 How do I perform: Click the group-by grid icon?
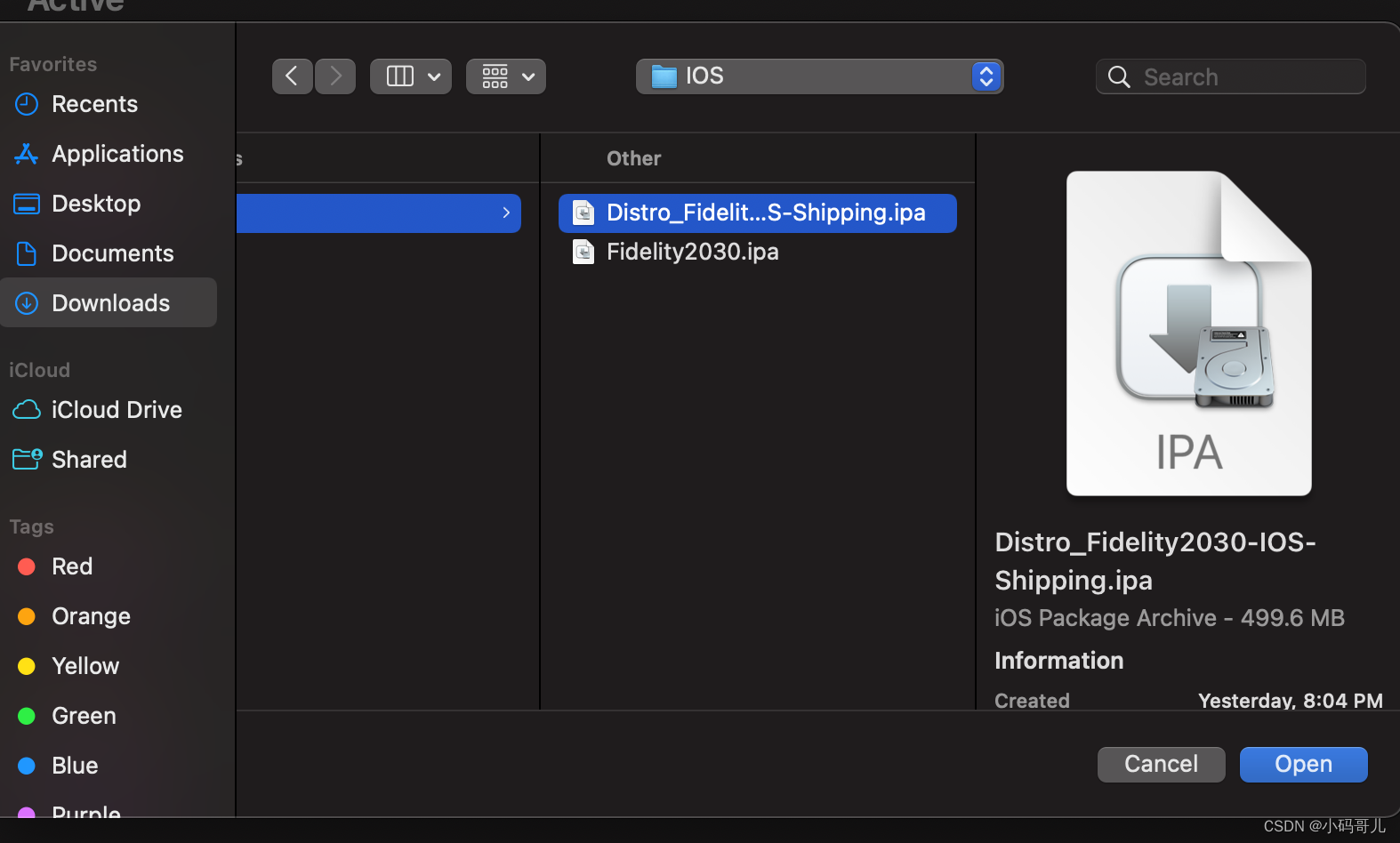[495, 76]
